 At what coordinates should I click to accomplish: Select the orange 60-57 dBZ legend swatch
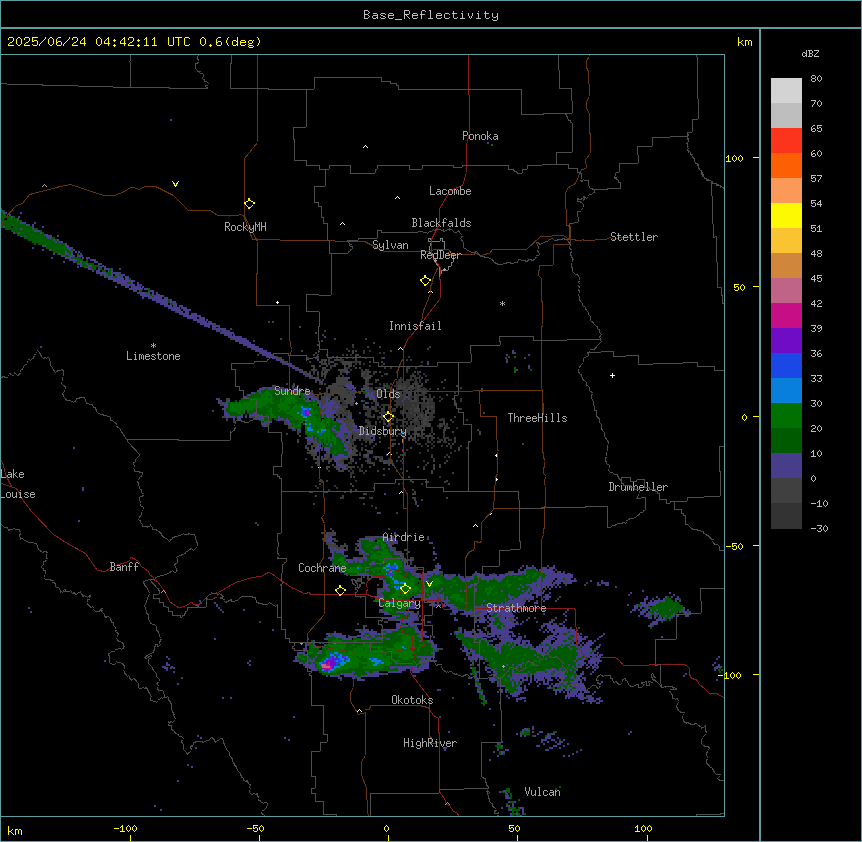[786, 166]
